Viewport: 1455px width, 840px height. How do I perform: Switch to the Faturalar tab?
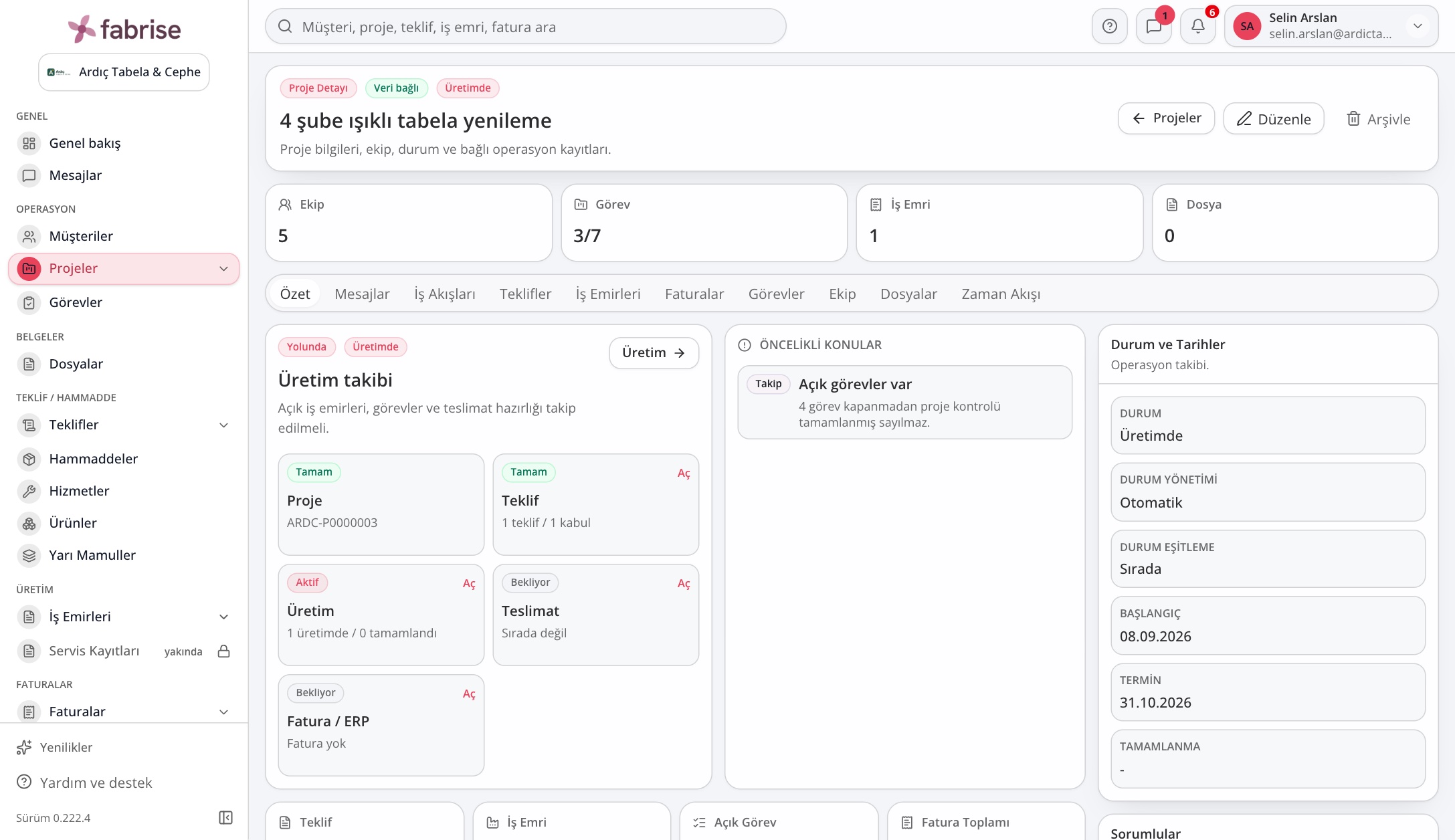[x=694, y=294]
